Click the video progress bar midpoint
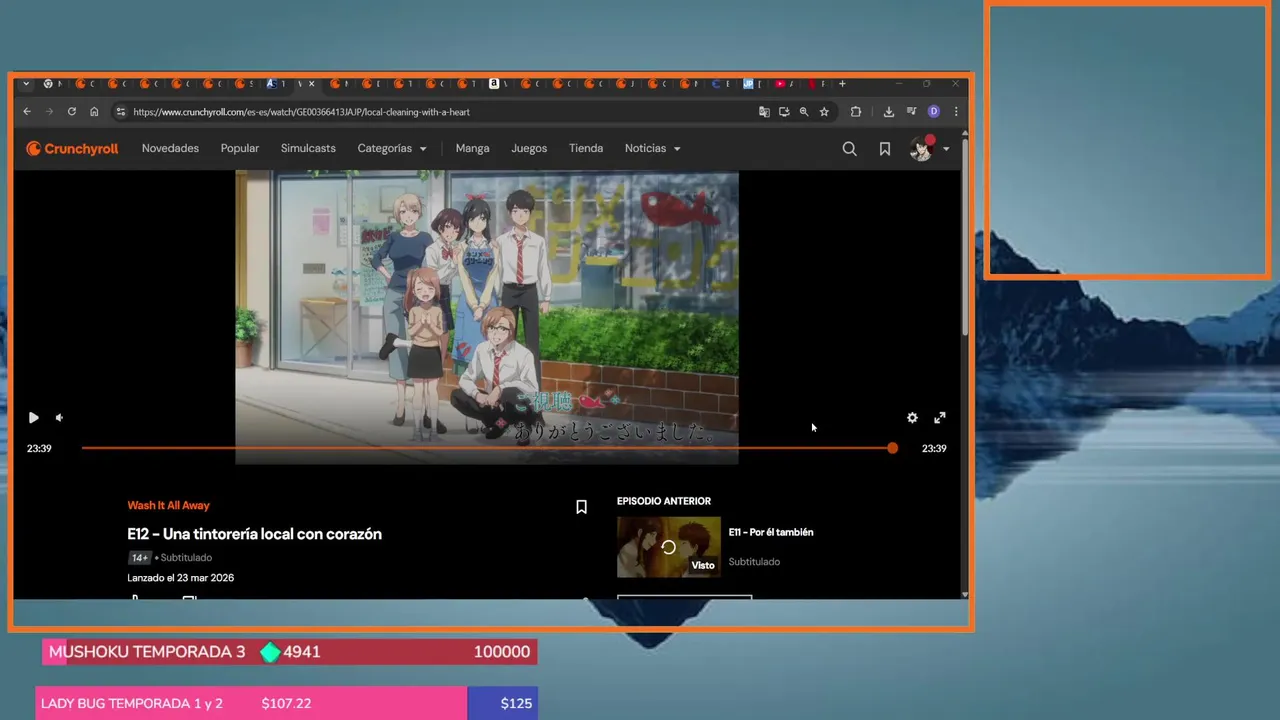Viewport: 1280px width, 720px height. pos(487,448)
